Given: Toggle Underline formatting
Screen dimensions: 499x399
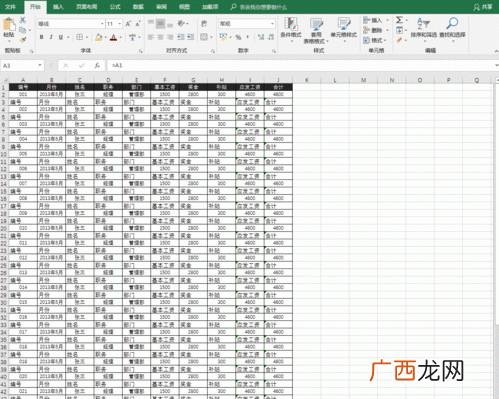Looking at the screenshot, I should [x=61, y=37].
